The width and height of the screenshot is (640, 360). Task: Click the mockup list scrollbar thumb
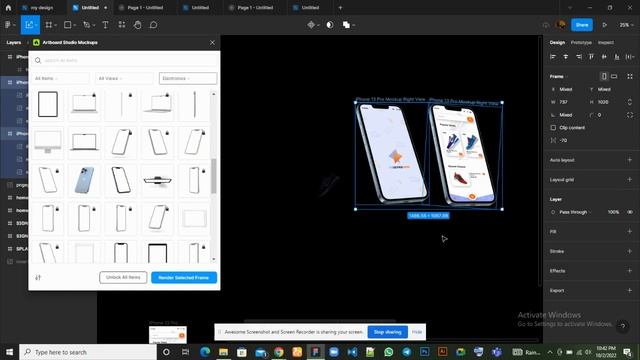click(x=213, y=176)
